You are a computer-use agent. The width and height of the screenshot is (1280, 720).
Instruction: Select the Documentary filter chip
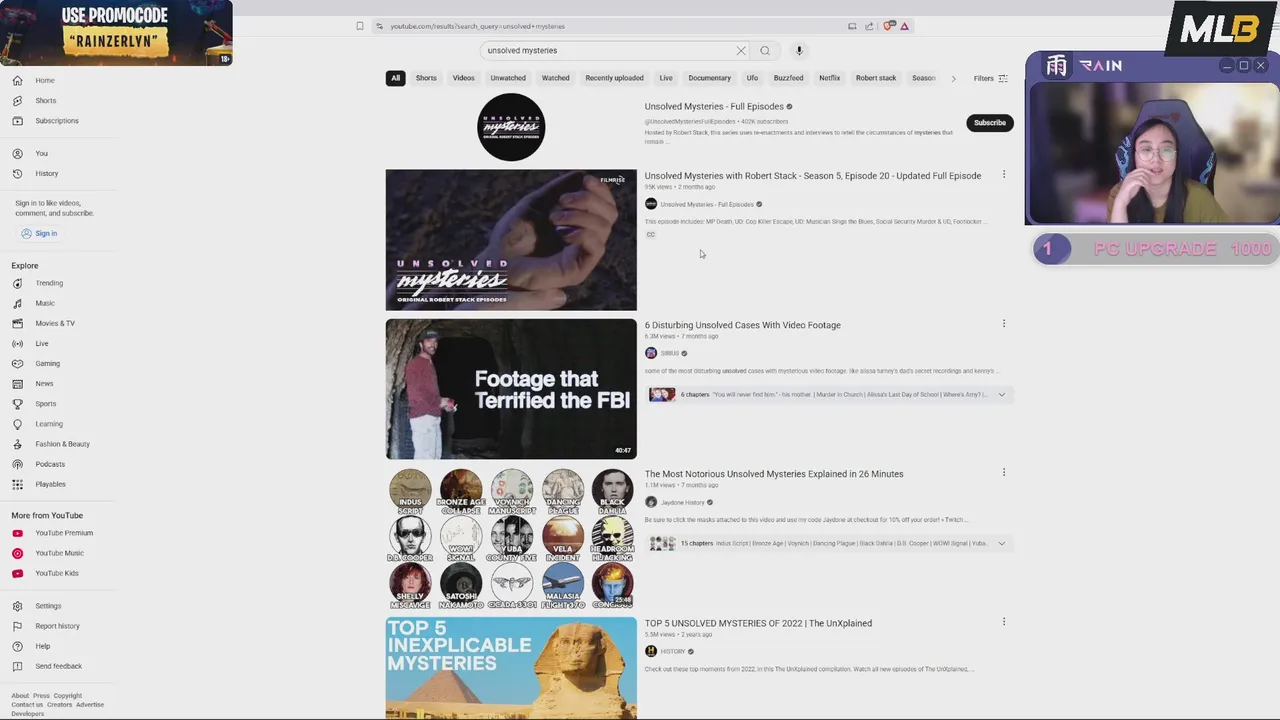coord(709,78)
